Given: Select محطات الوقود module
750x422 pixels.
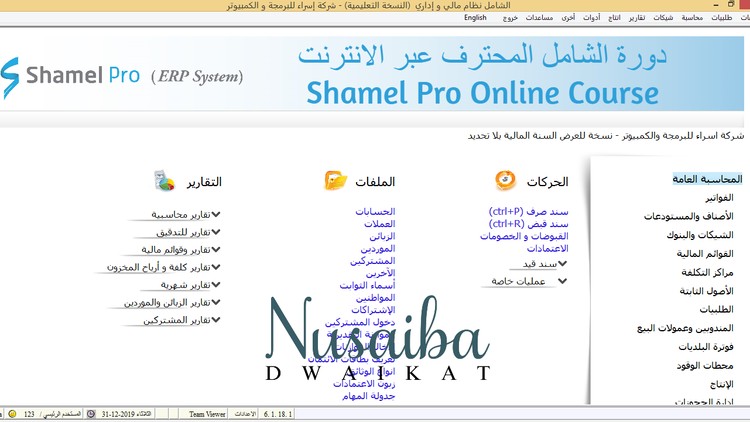Looking at the screenshot, I should (705, 366).
